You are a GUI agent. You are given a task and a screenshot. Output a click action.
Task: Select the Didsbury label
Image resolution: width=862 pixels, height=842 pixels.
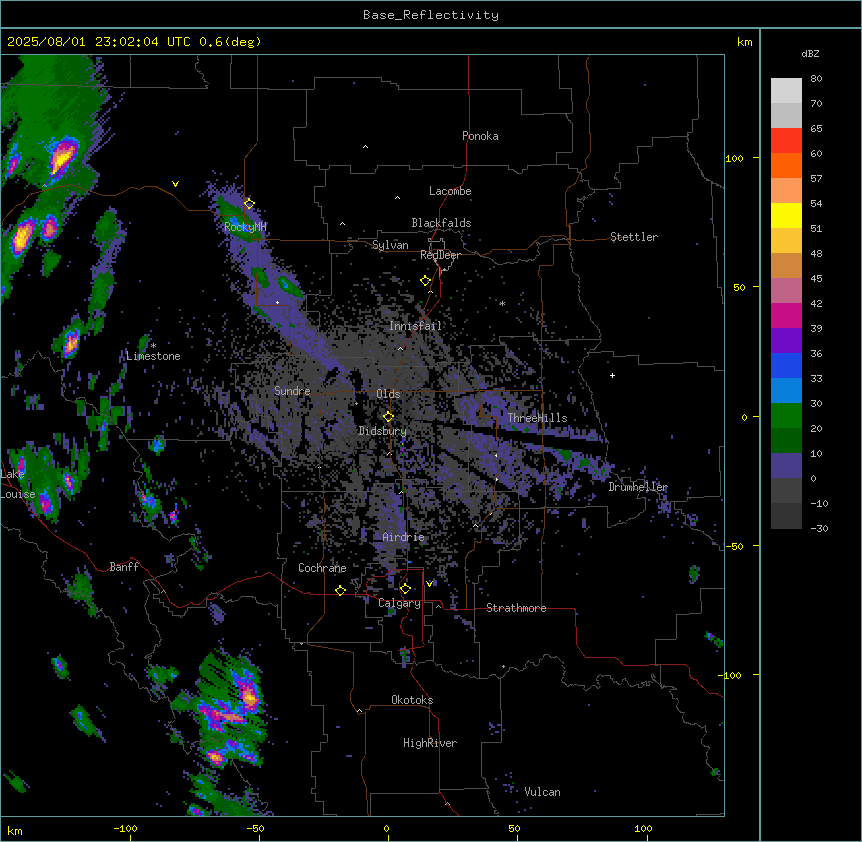(x=383, y=431)
